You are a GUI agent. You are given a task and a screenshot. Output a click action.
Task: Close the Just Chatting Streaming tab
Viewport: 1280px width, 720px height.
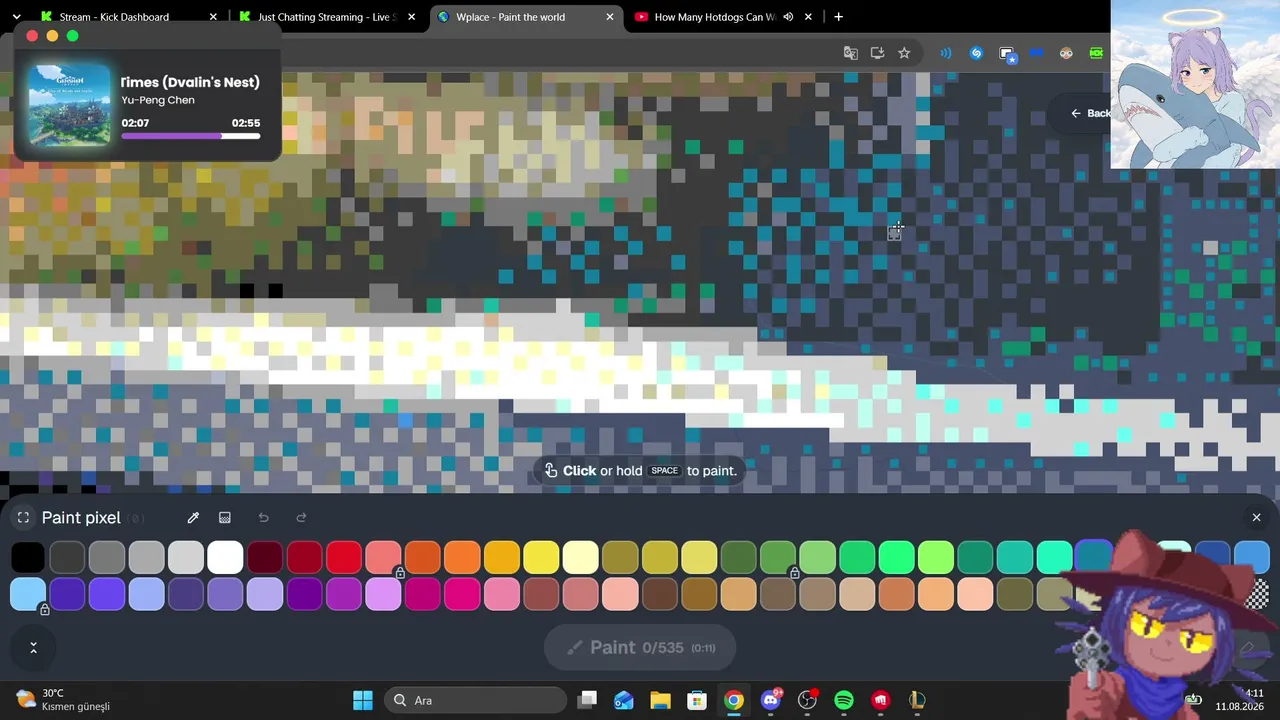[411, 17]
